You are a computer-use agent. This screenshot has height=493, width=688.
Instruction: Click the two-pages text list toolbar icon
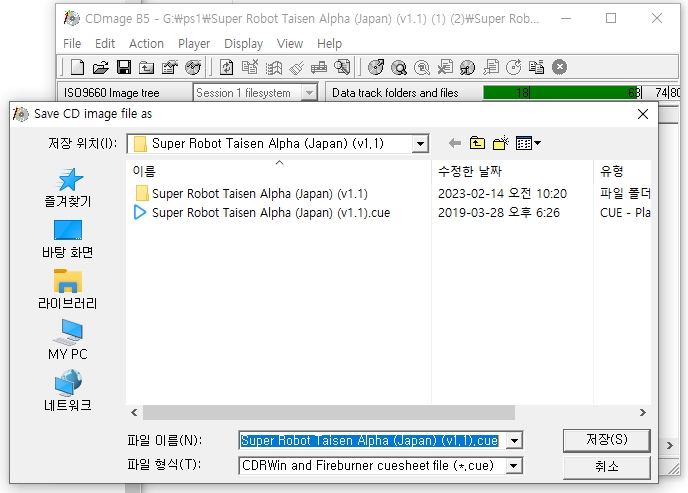click(x=536, y=67)
